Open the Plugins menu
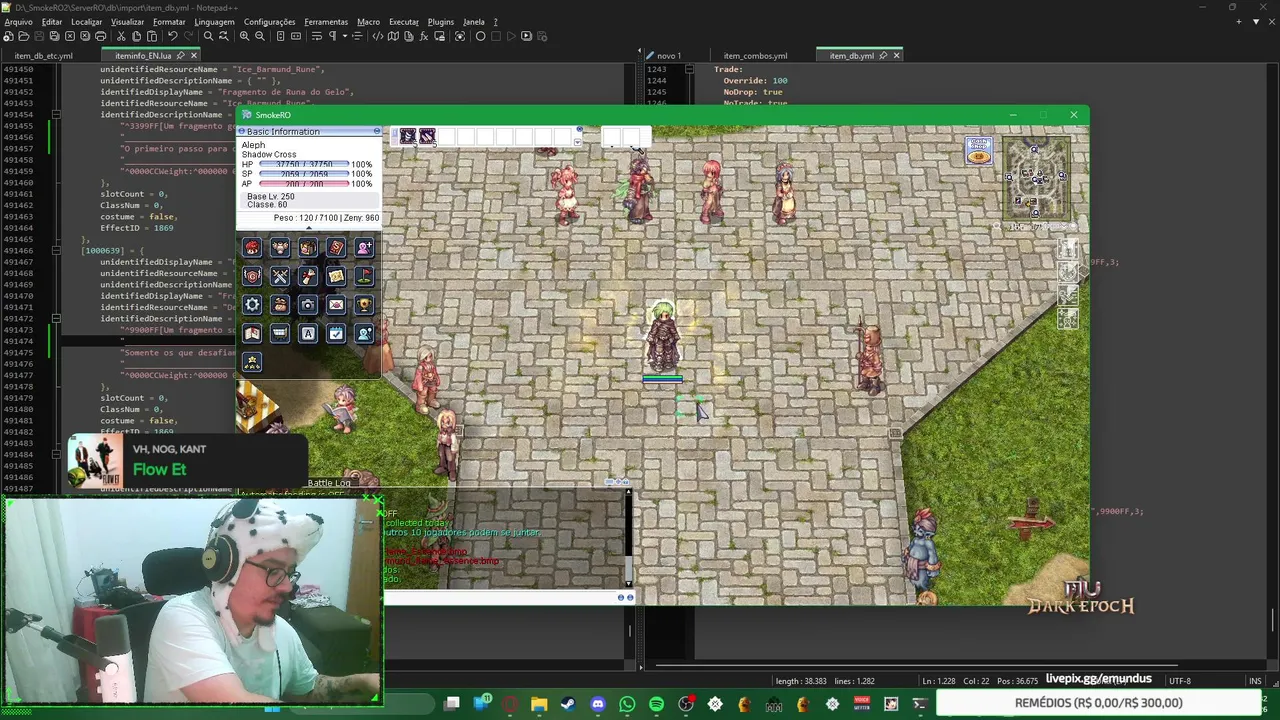1280x720 pixels. tap(440, 21)
